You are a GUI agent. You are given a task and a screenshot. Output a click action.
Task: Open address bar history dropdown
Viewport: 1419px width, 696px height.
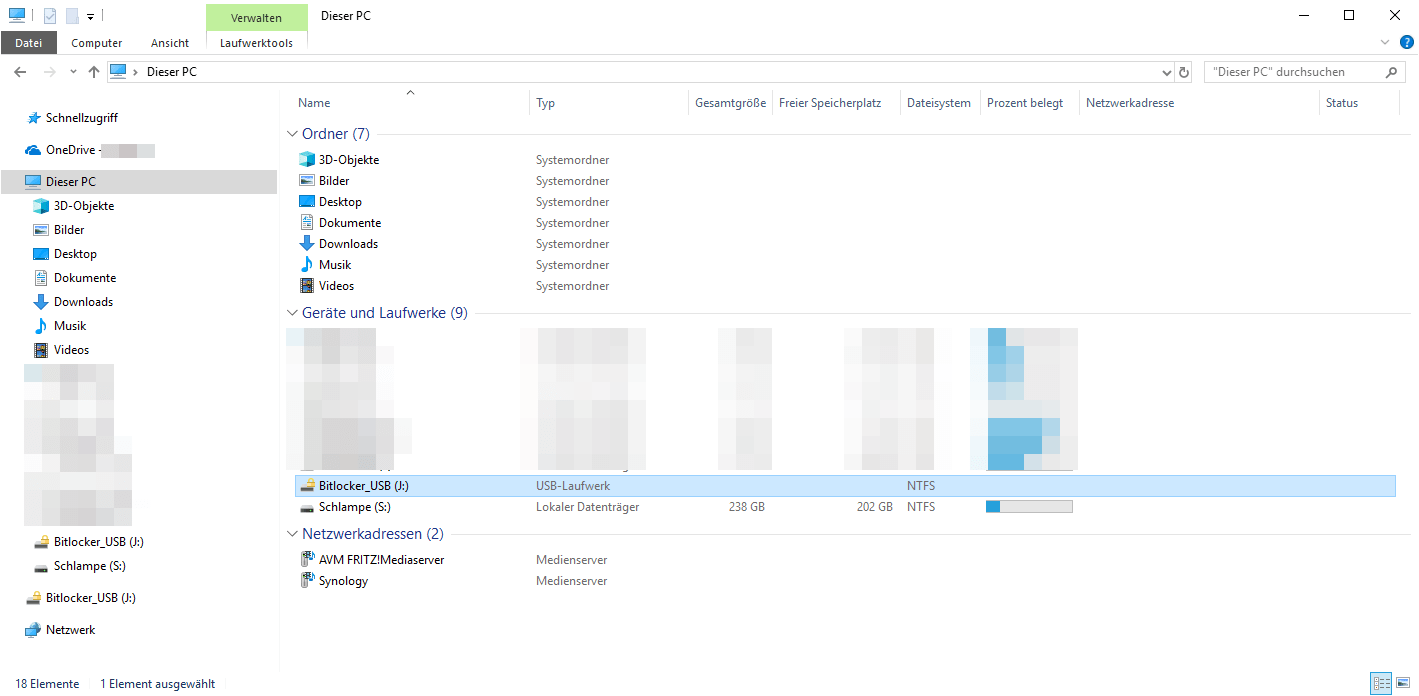pyautogui.click(x=1167, y=72)
